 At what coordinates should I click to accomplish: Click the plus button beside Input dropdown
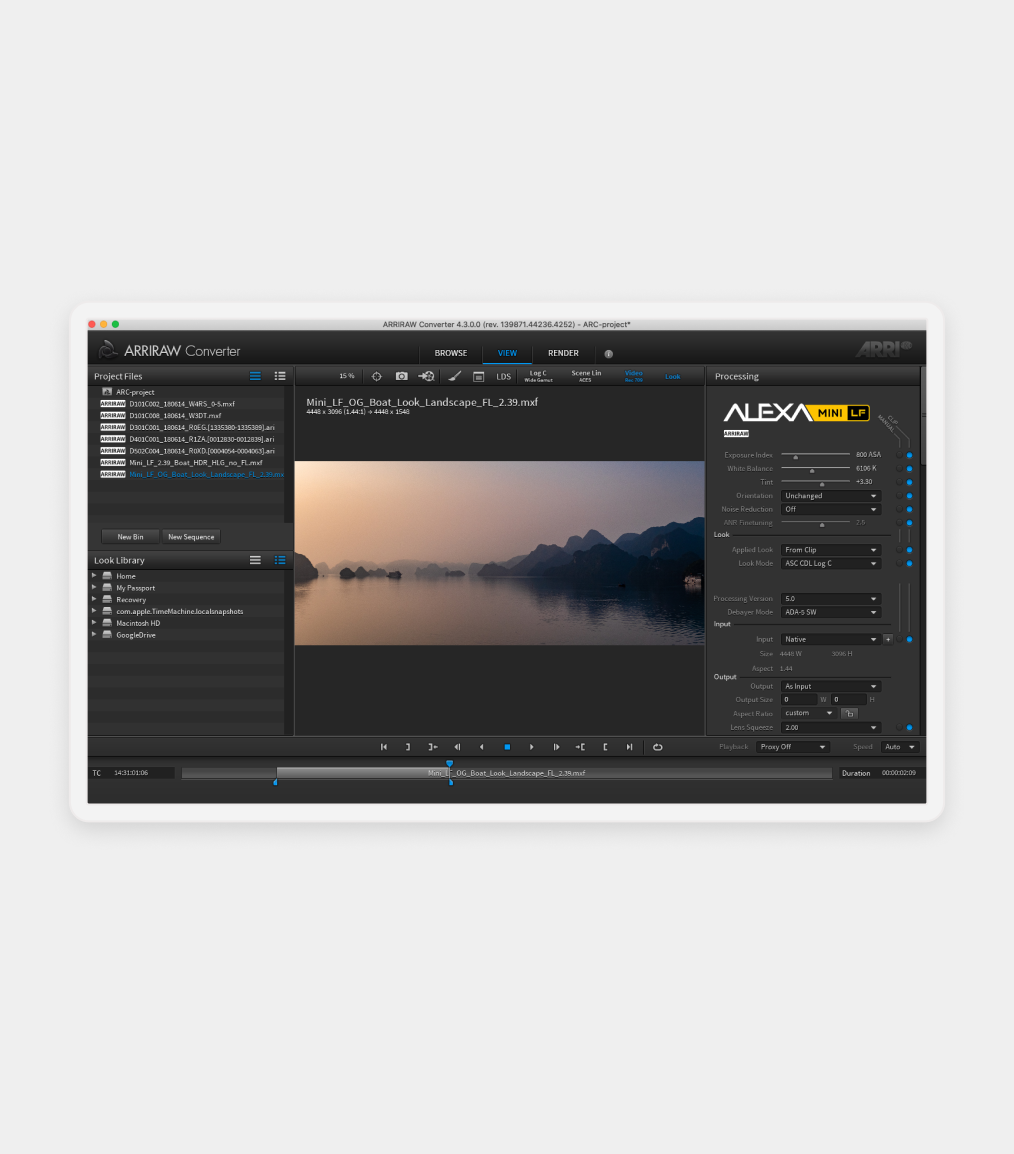pos(888,640)
